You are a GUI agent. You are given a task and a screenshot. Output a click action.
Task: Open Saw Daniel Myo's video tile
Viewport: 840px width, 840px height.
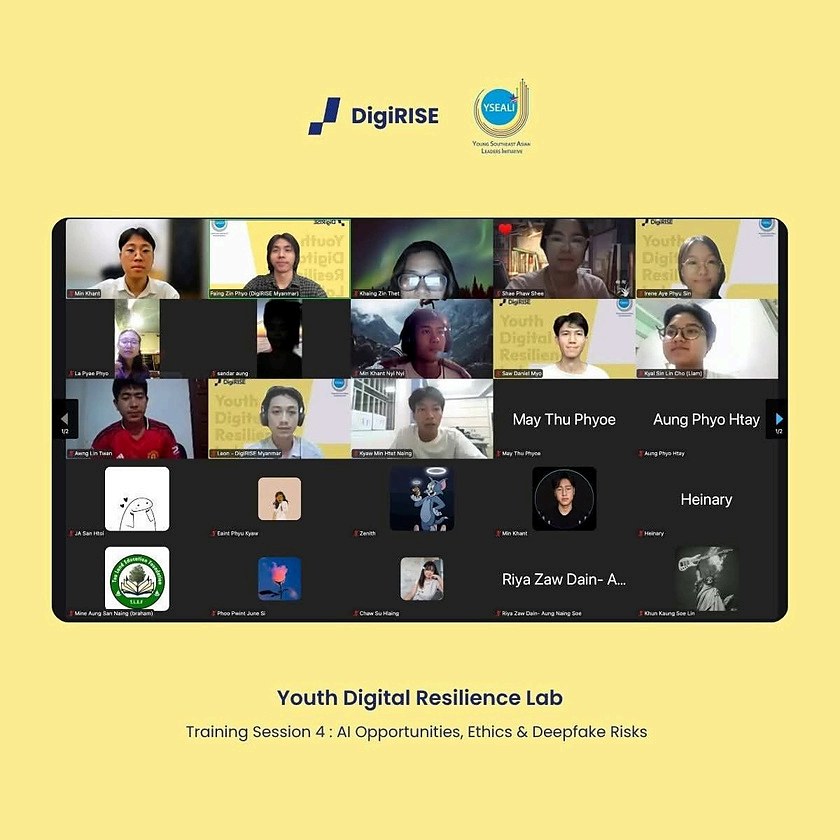click(x=564, y=339)
